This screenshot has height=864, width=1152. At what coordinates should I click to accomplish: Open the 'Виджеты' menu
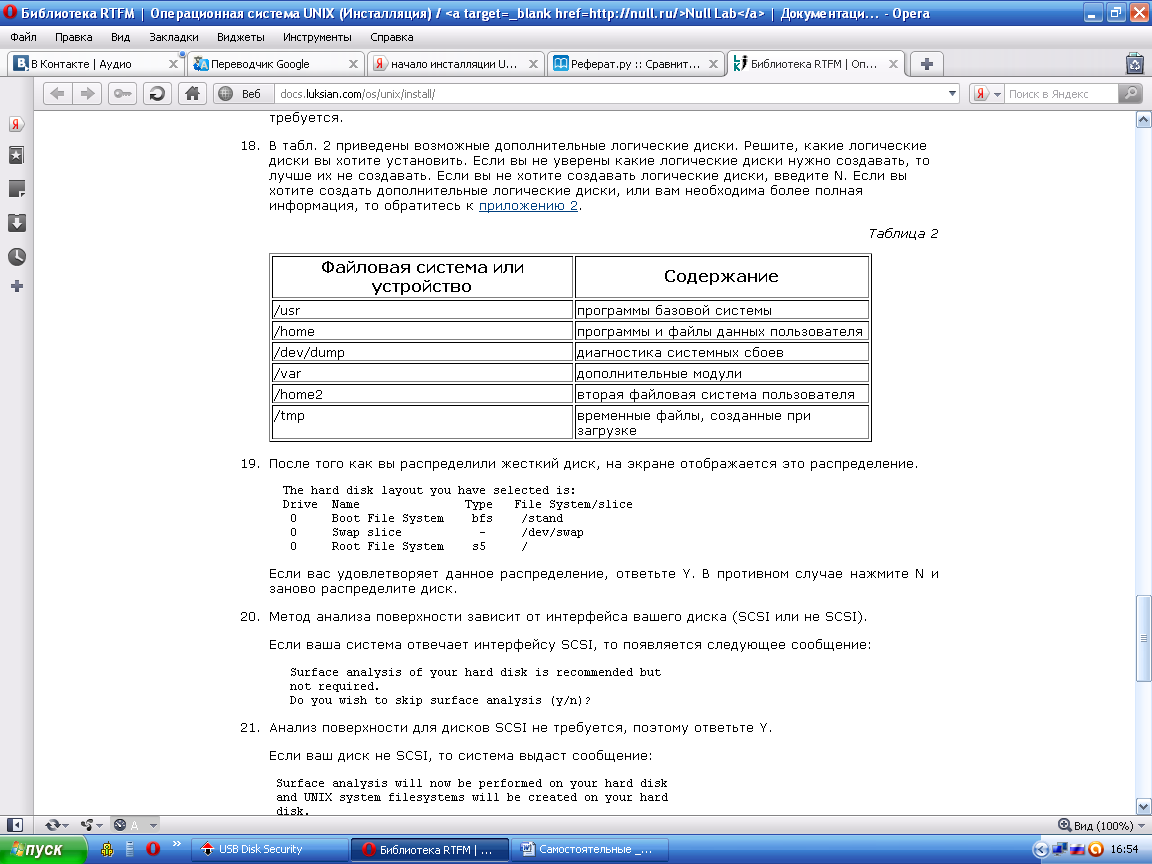[240, 37]
